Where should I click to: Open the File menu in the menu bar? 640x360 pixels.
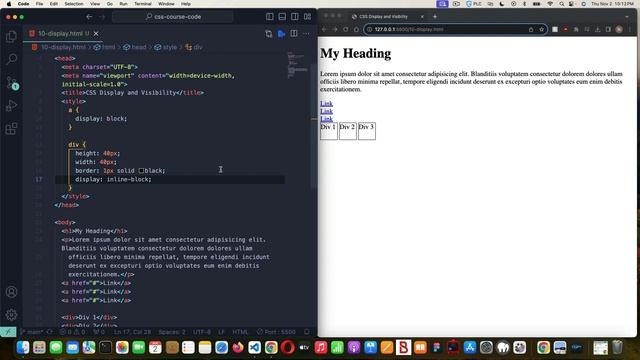pyautogui.click(x=39, y=4)
